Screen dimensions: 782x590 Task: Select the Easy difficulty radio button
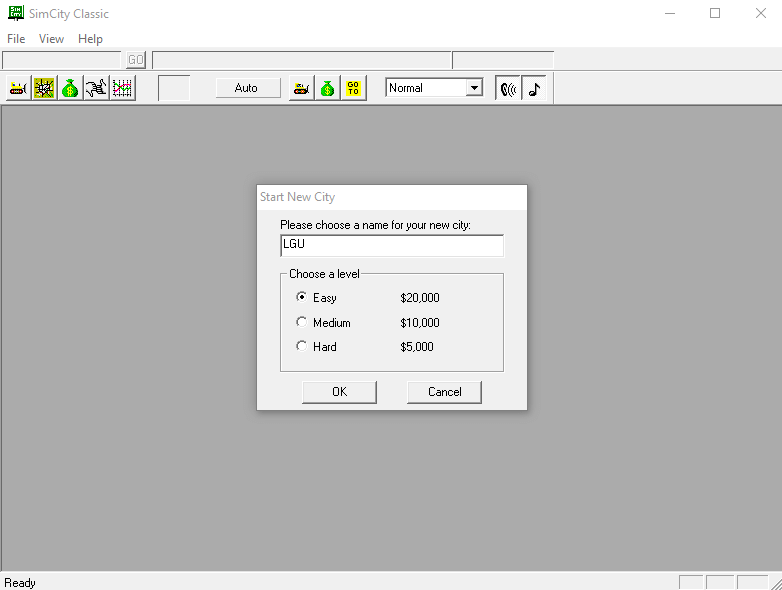[x=301, y=297]
